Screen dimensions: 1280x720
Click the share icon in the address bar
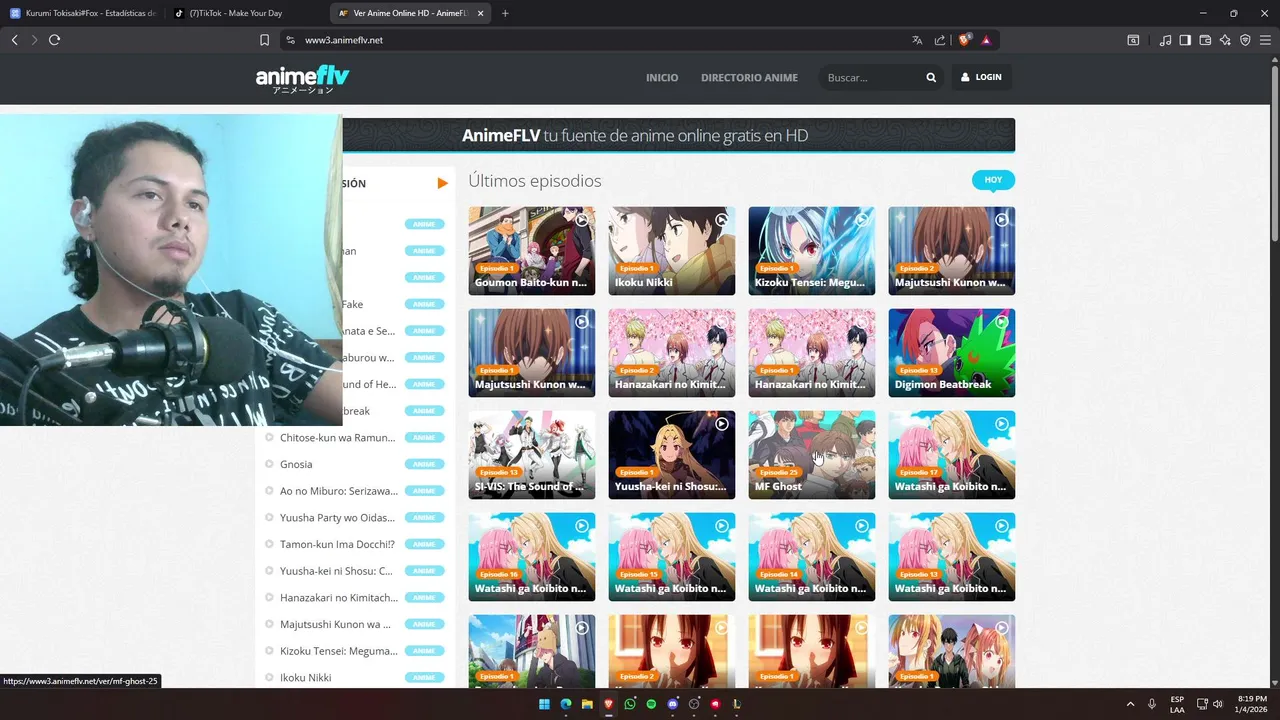(x=940, y=40)
